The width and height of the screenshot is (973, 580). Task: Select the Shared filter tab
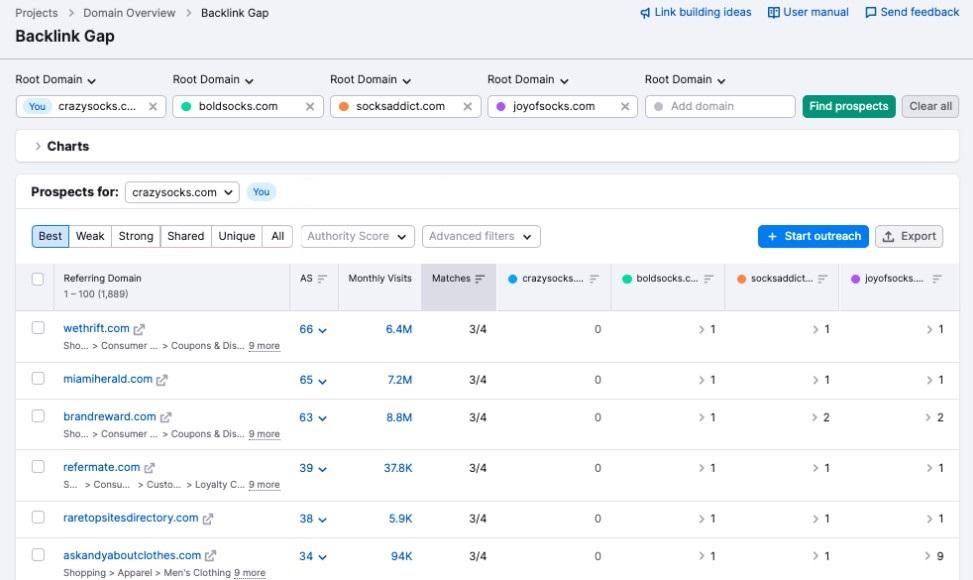point(186,236)
